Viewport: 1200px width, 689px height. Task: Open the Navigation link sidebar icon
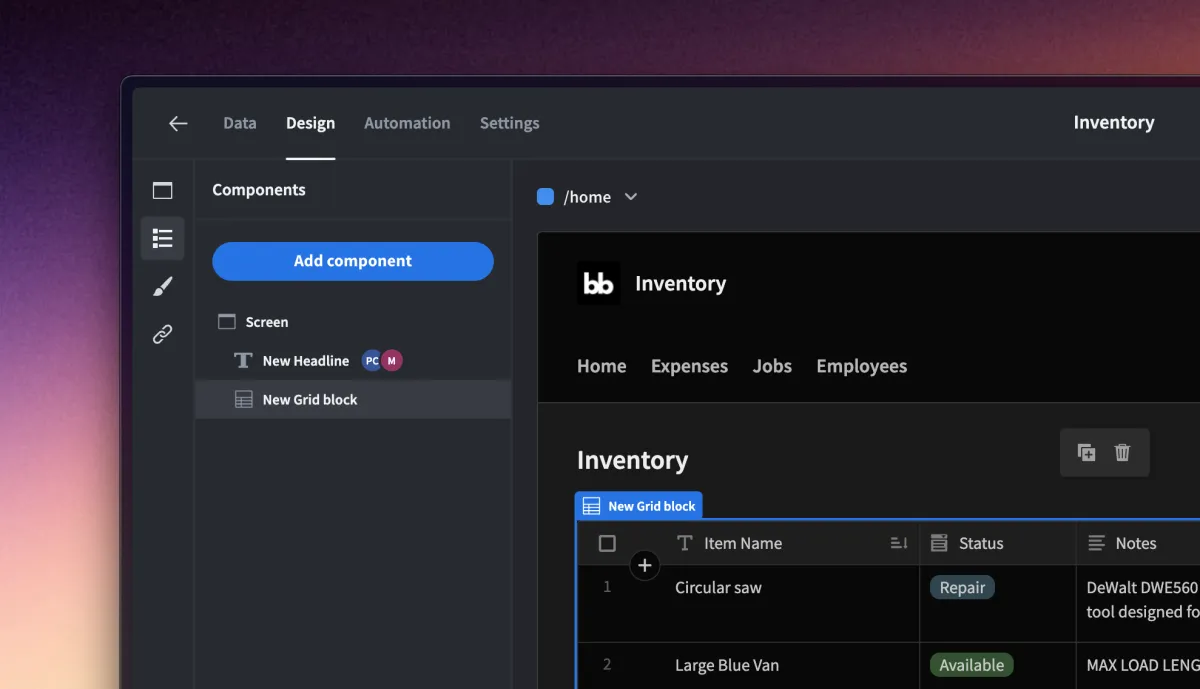click(162, 334)
